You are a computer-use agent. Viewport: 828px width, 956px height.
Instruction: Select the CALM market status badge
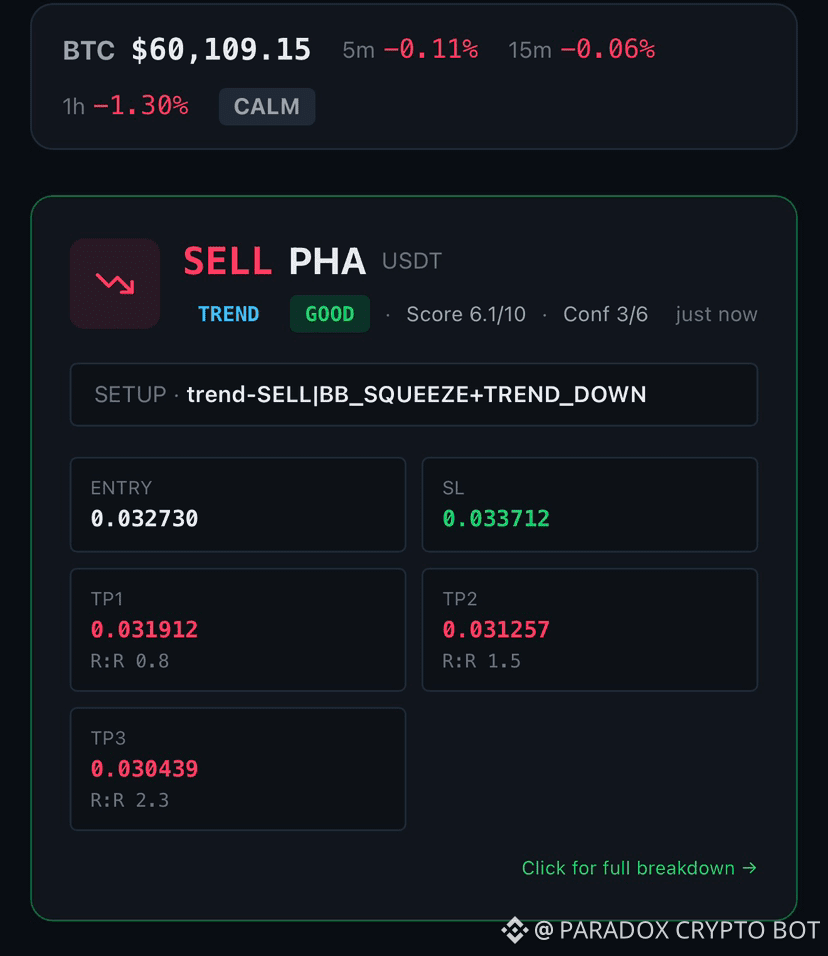click(x=267, y=107)
